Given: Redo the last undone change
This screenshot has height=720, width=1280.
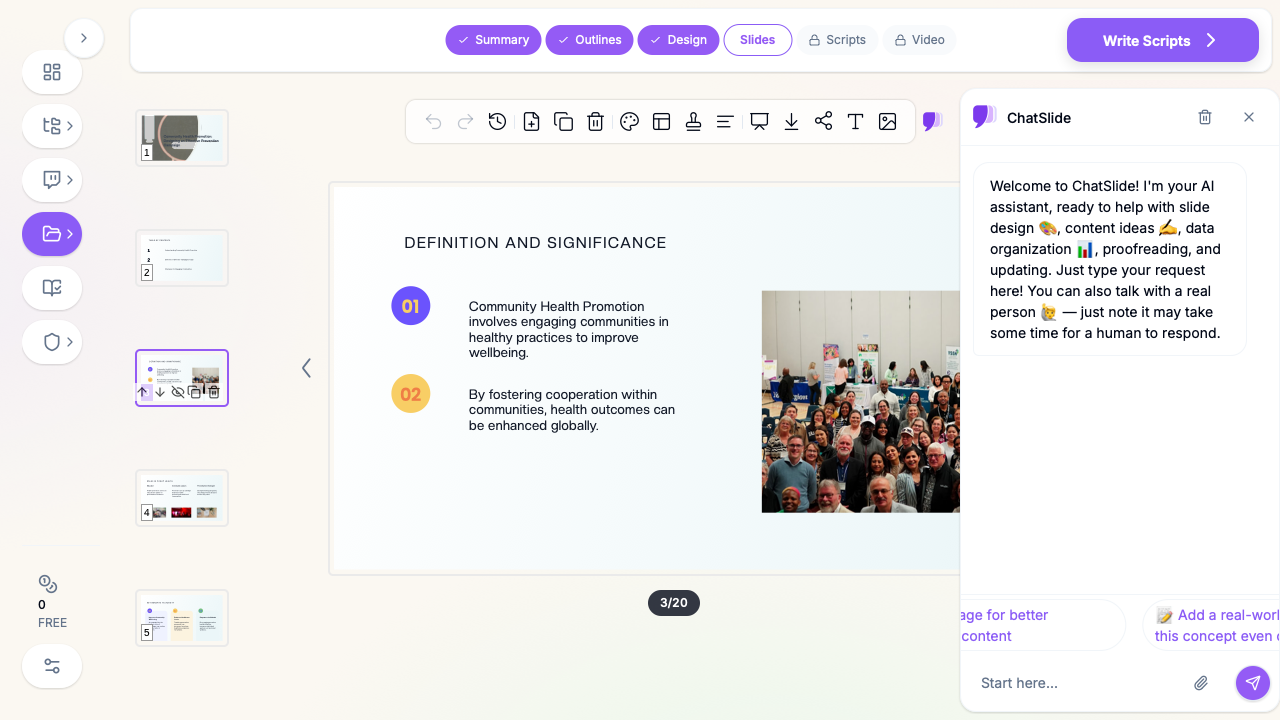Looking at the screenshot, I should [465, 122].
